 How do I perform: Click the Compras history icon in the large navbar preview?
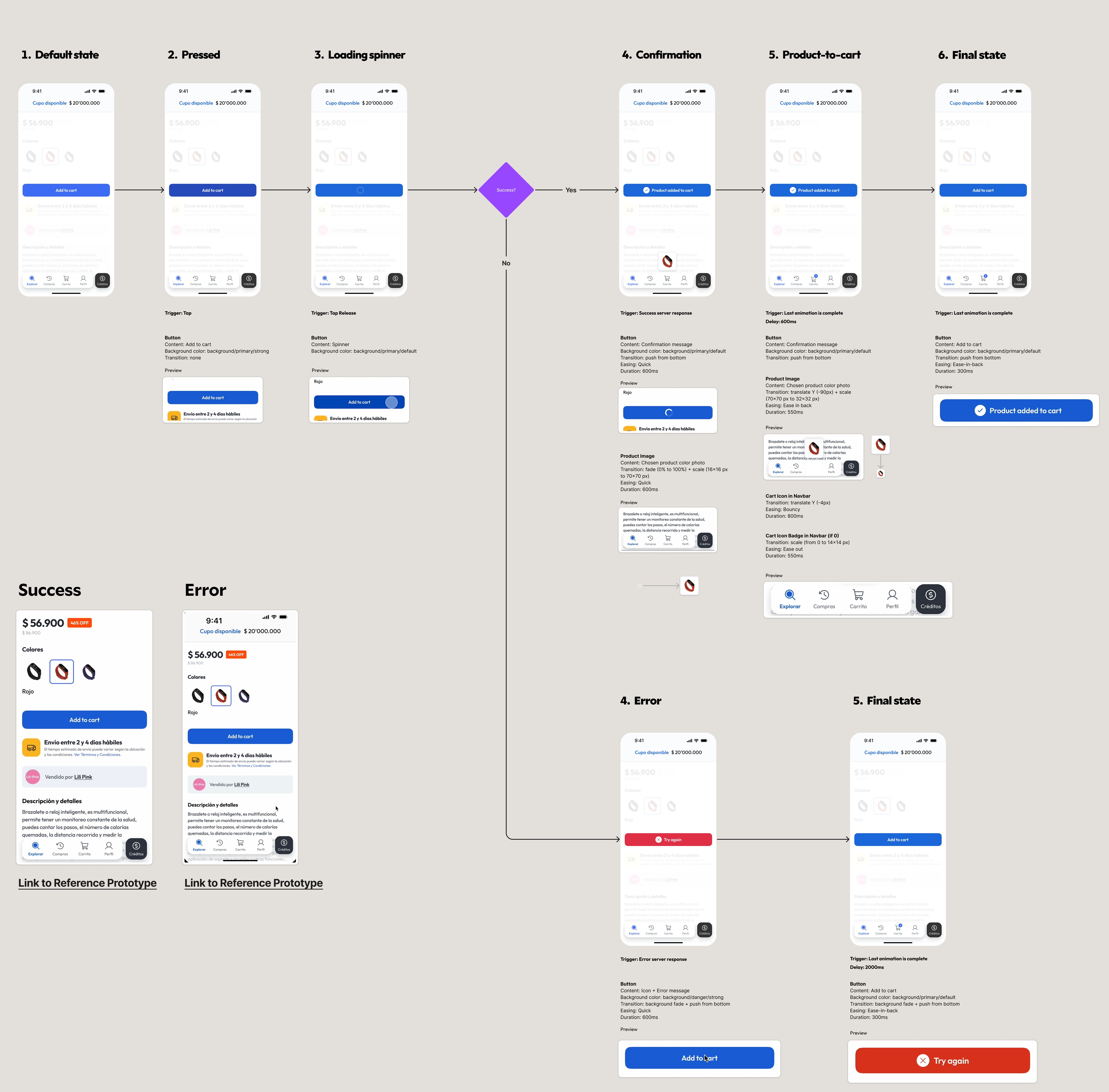coord(823,595)
